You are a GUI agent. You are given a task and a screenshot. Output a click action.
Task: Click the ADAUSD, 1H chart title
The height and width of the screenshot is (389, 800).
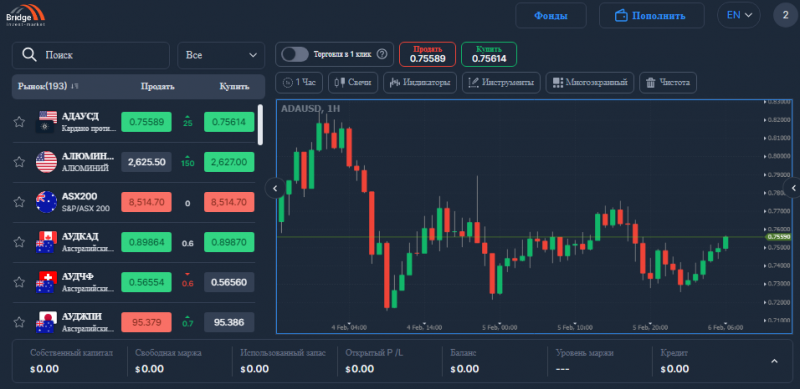310,108
